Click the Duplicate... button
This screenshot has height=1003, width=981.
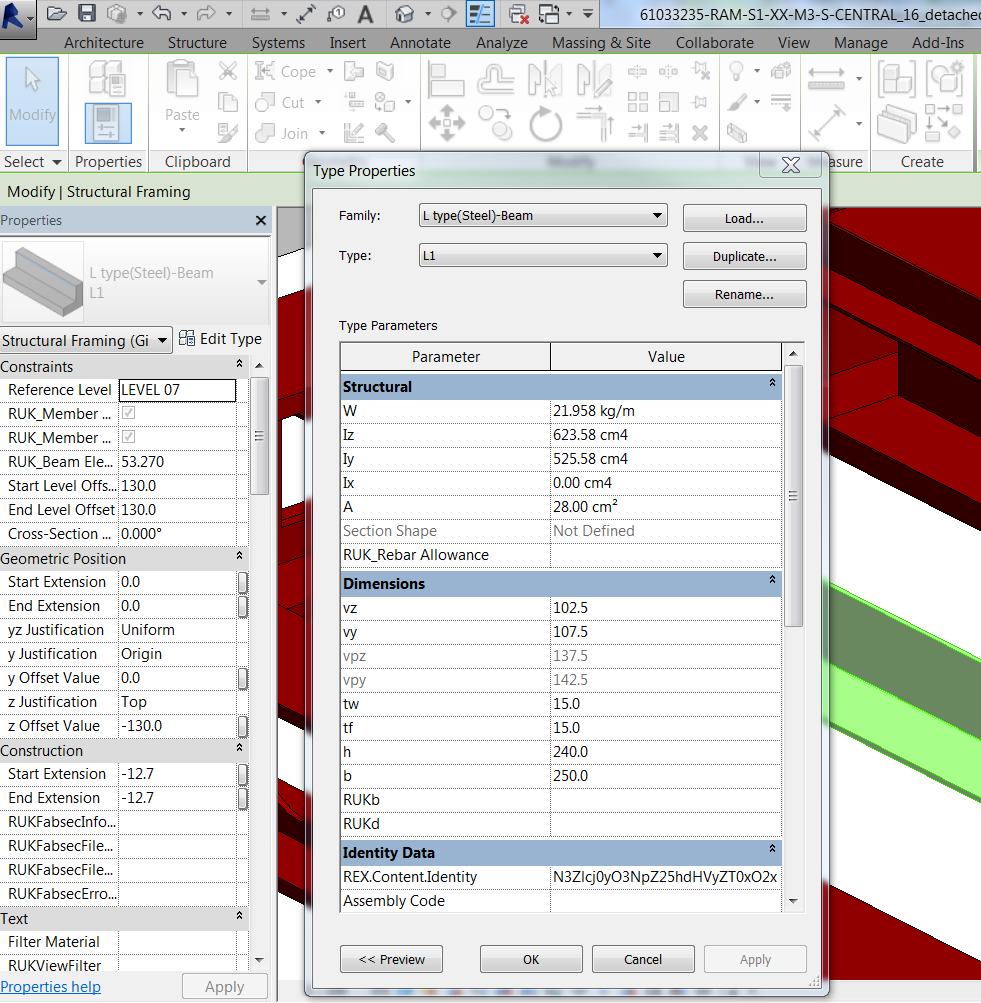[744, 257]
